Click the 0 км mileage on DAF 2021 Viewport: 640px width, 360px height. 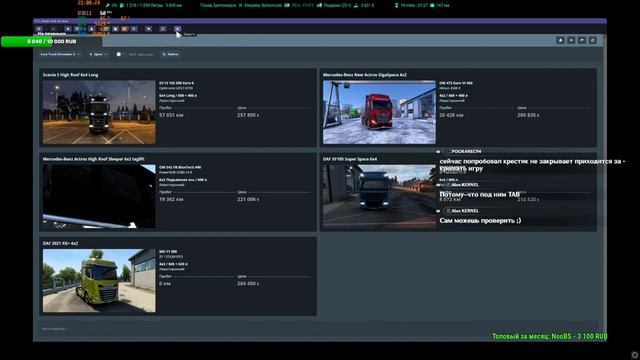165,284
